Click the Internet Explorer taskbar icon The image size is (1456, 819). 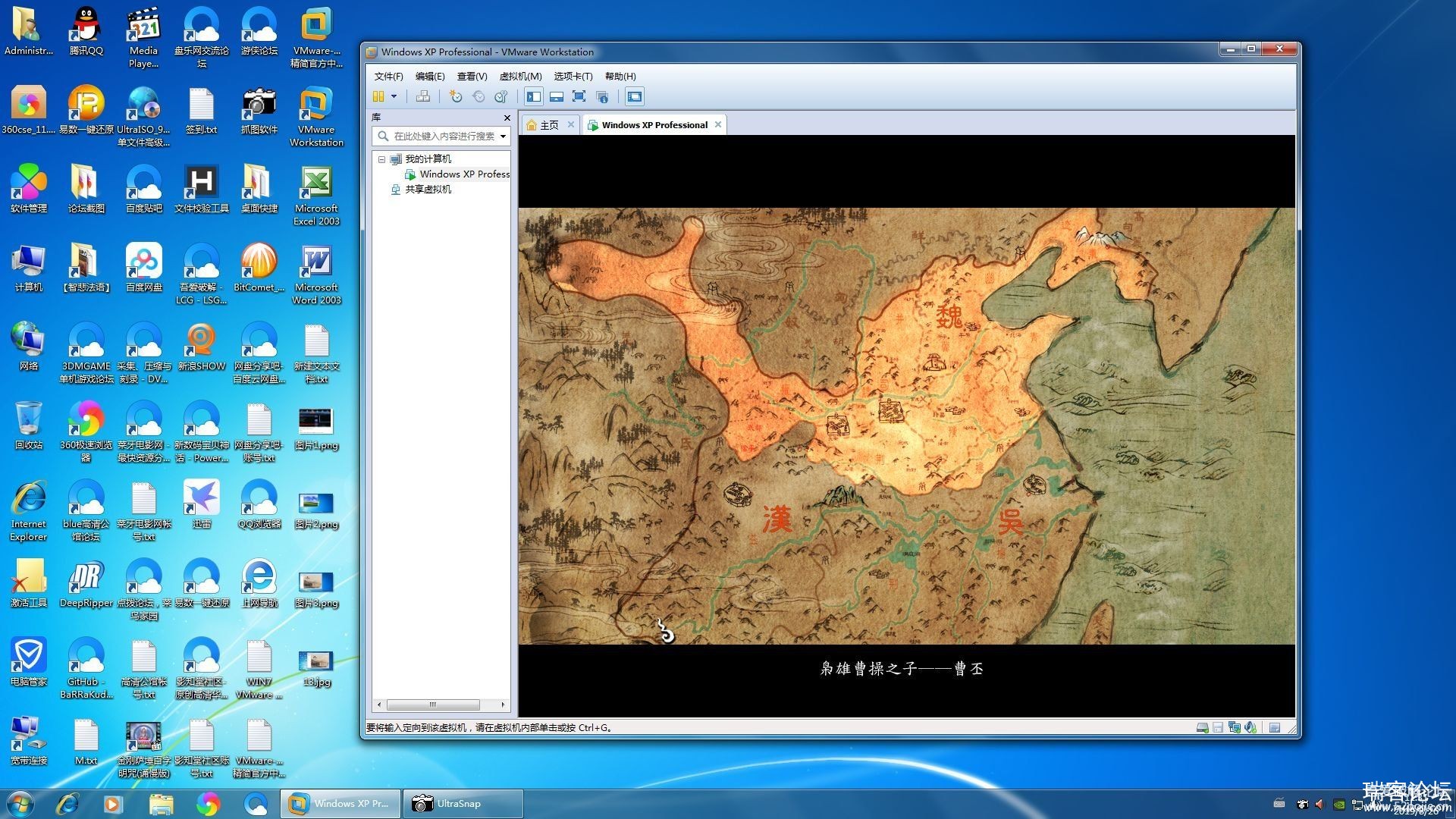click(x=67, y=803)
